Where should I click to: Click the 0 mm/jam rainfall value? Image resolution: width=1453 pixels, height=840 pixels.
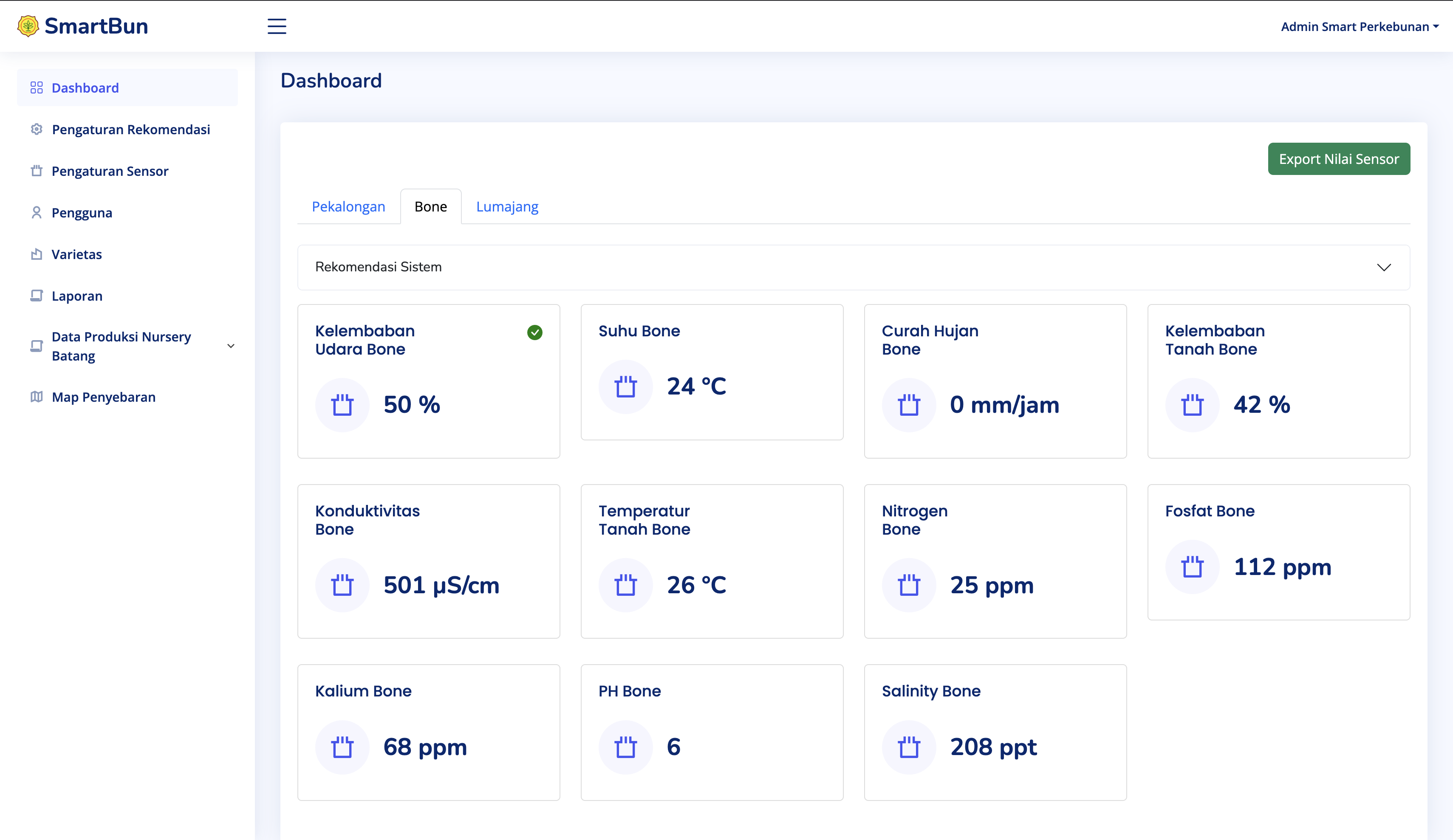click(x=1004, y=405)
